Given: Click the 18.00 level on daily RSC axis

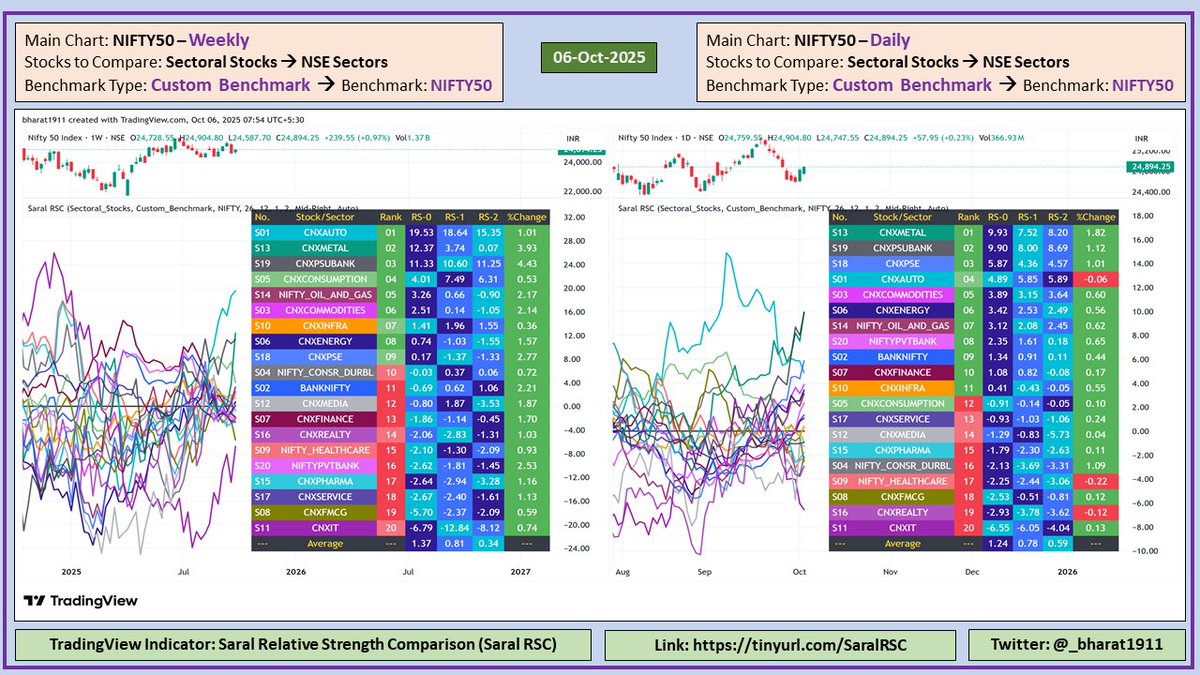Looking at the screenshot, I should tap(1144, 217).
